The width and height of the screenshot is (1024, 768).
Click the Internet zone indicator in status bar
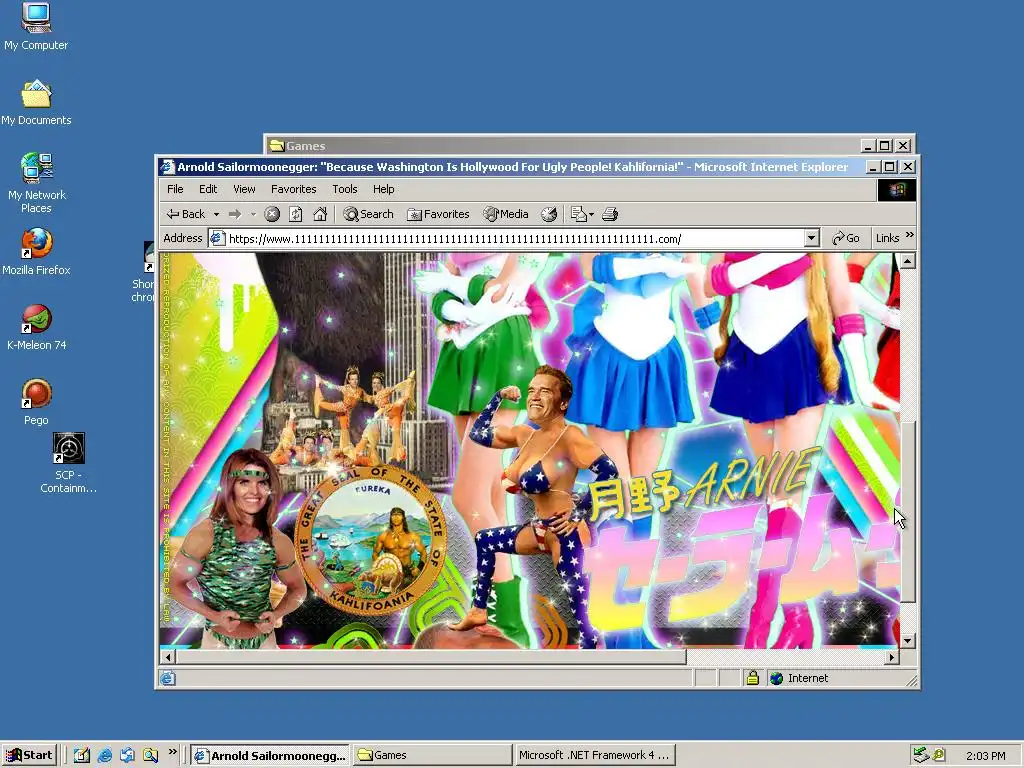(799, 678)
